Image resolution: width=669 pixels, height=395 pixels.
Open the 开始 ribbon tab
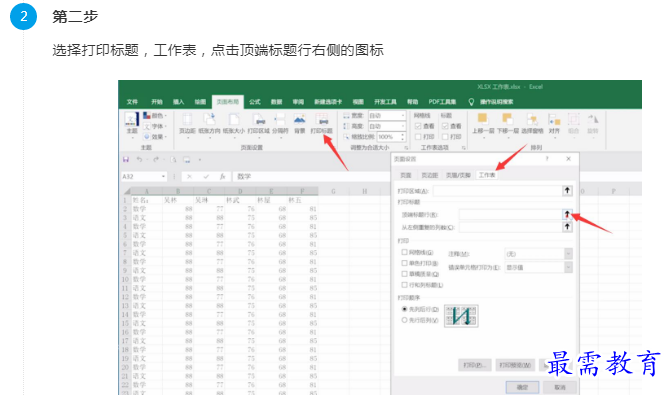coord(157,102)
